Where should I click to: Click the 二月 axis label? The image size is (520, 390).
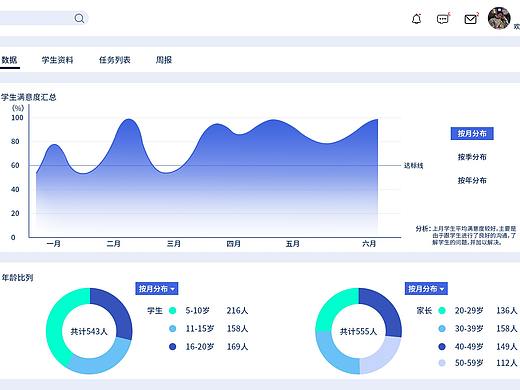[113, 244]
